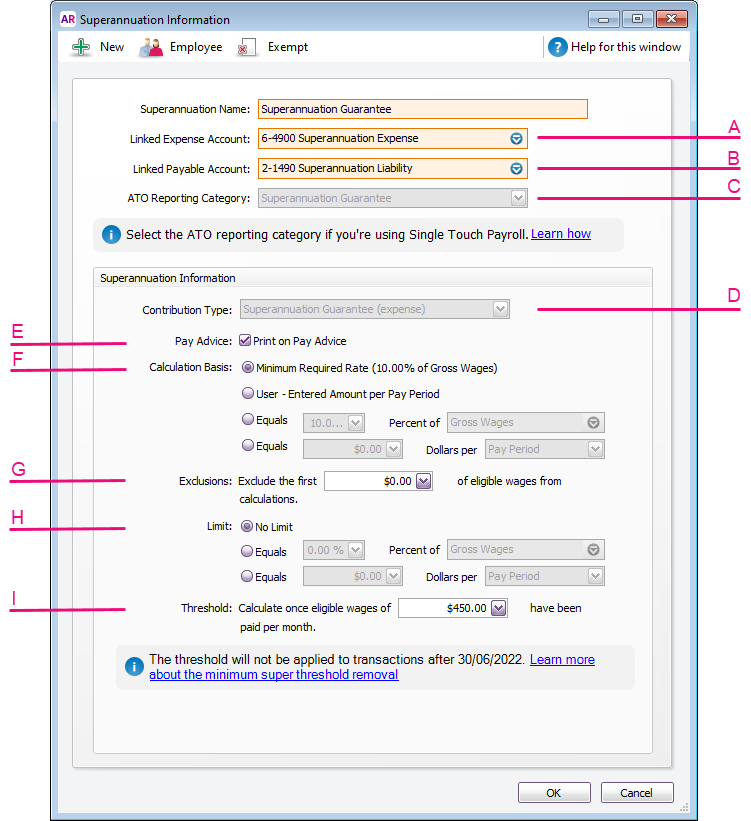Choose the No Limit radio option
The height and width of the screenshot is (821, 751).
[248, 527]
